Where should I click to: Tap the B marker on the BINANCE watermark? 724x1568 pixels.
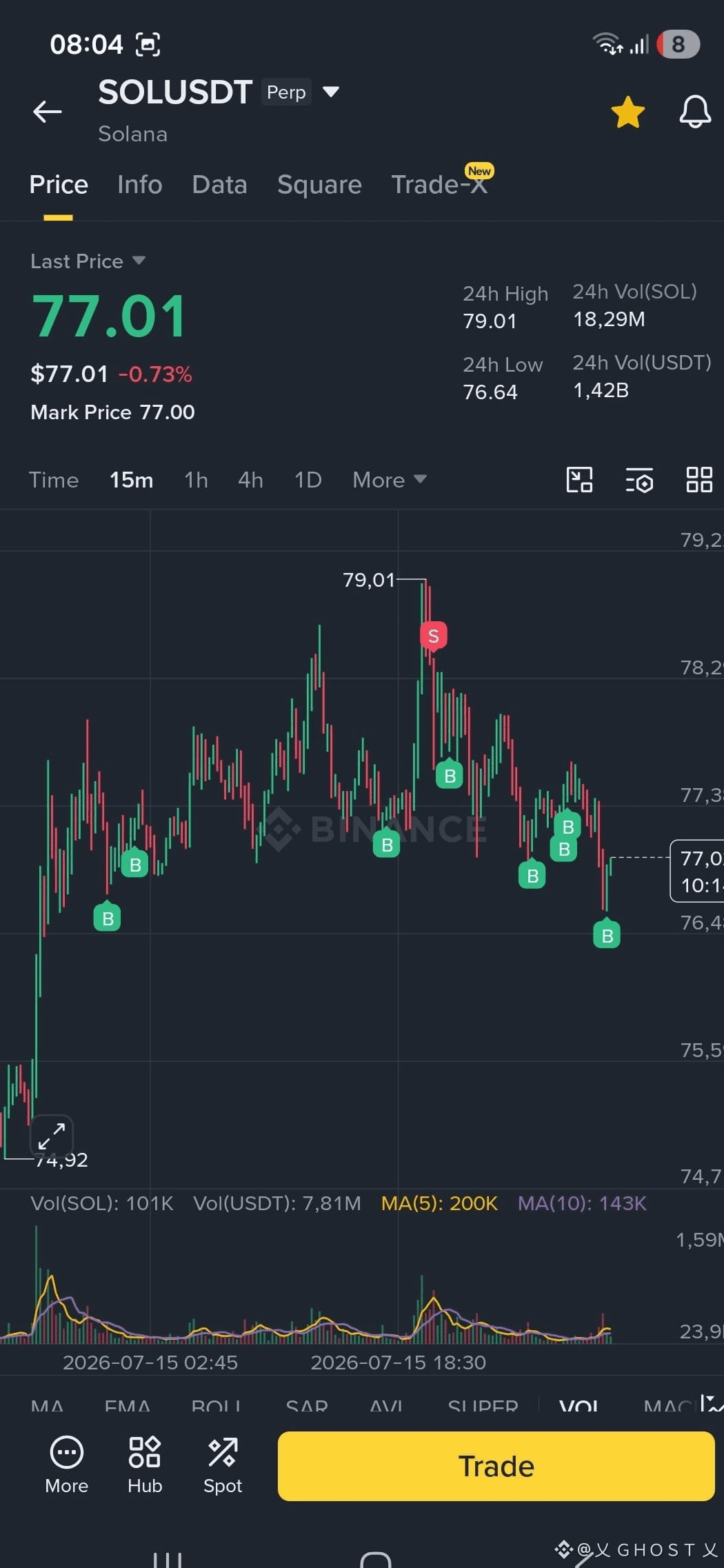(386, 844)
